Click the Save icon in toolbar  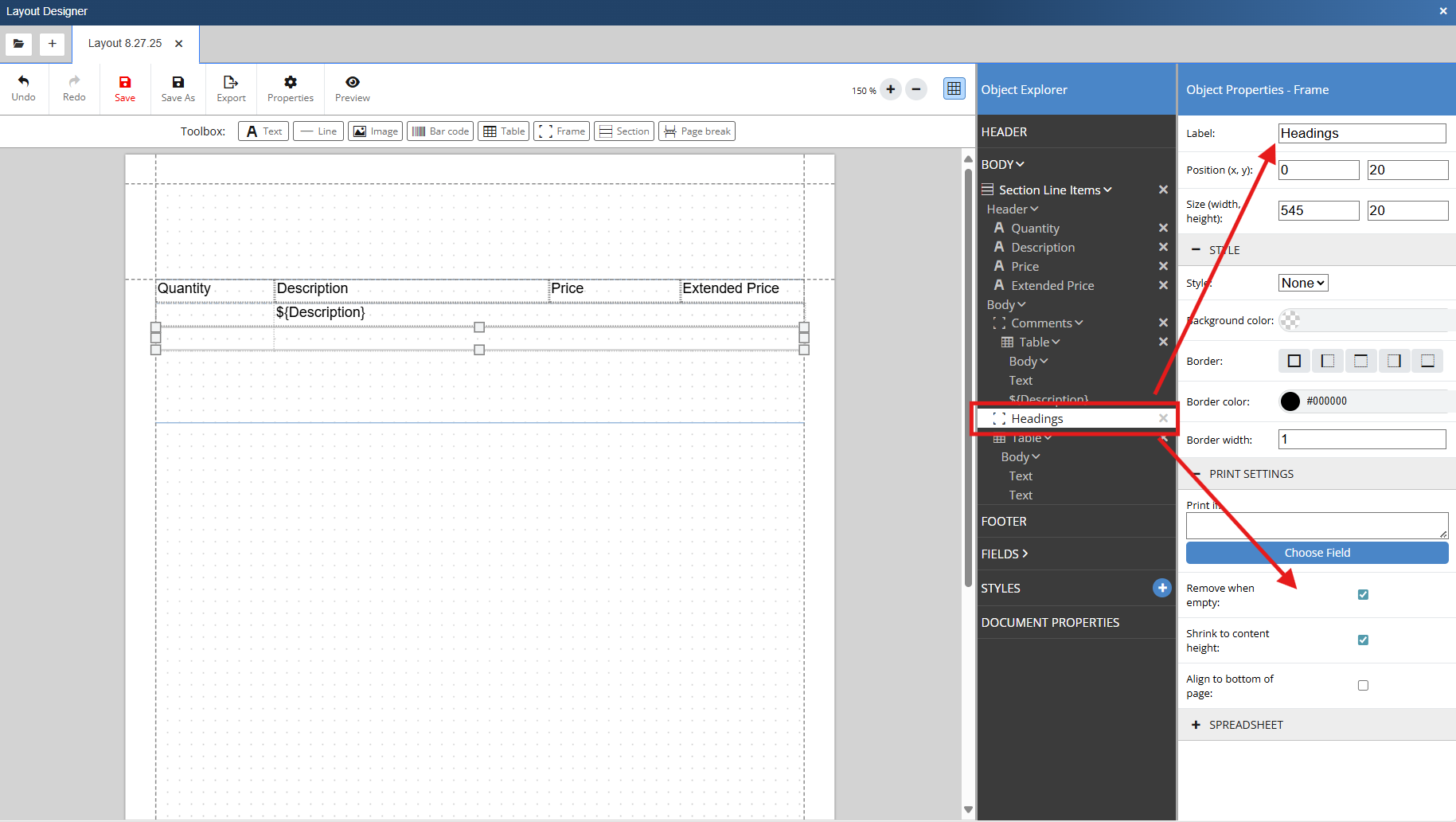point(125,82)
